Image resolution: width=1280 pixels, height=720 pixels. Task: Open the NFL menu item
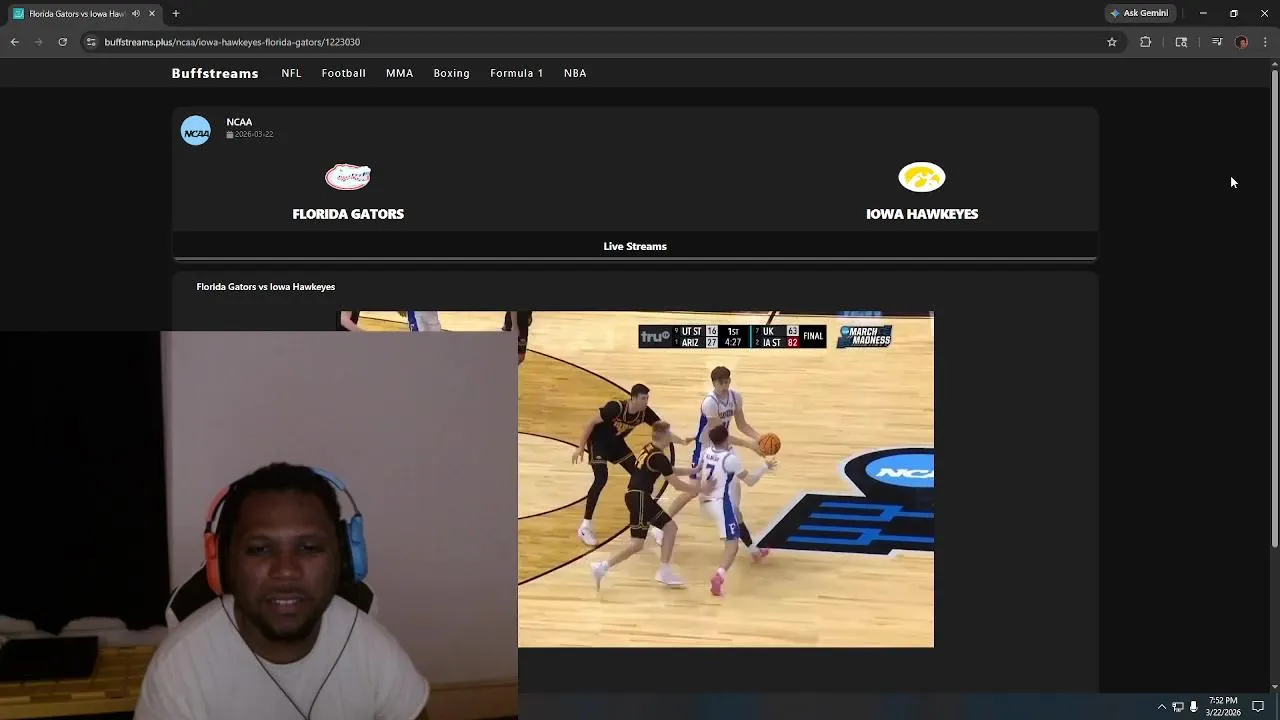point(291,73)
